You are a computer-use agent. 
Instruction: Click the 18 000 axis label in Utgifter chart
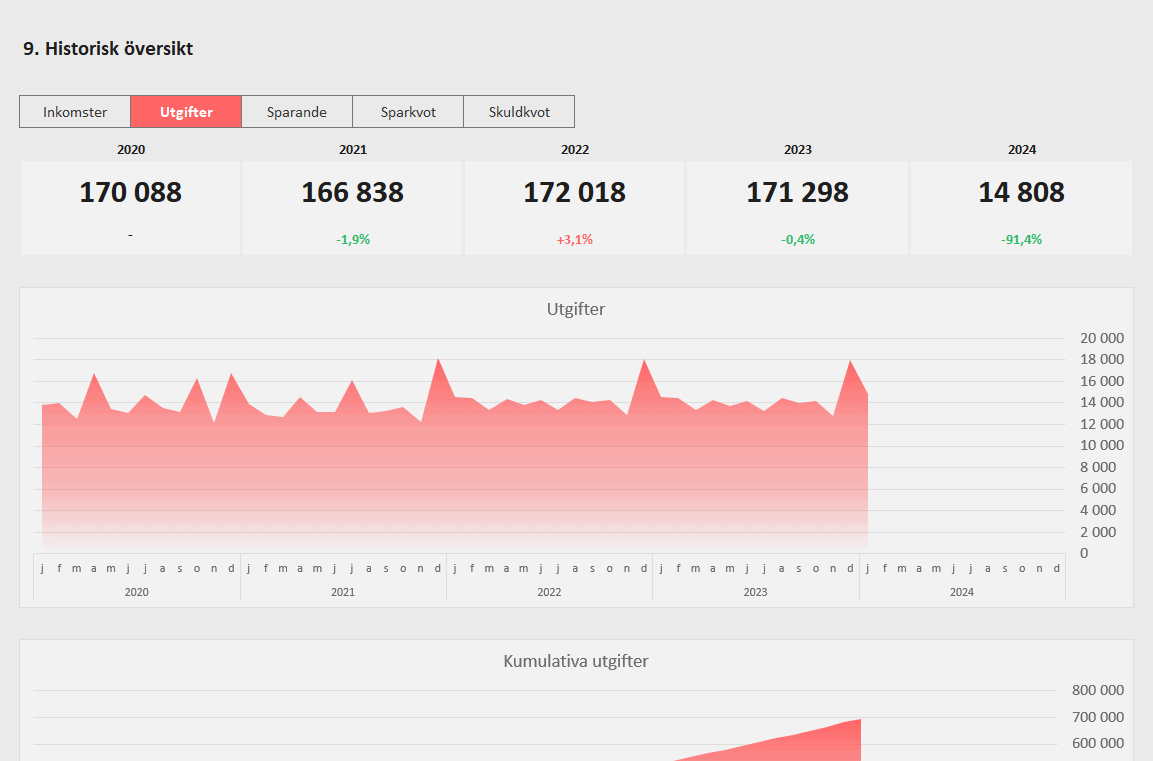[x=1102, y=360]
